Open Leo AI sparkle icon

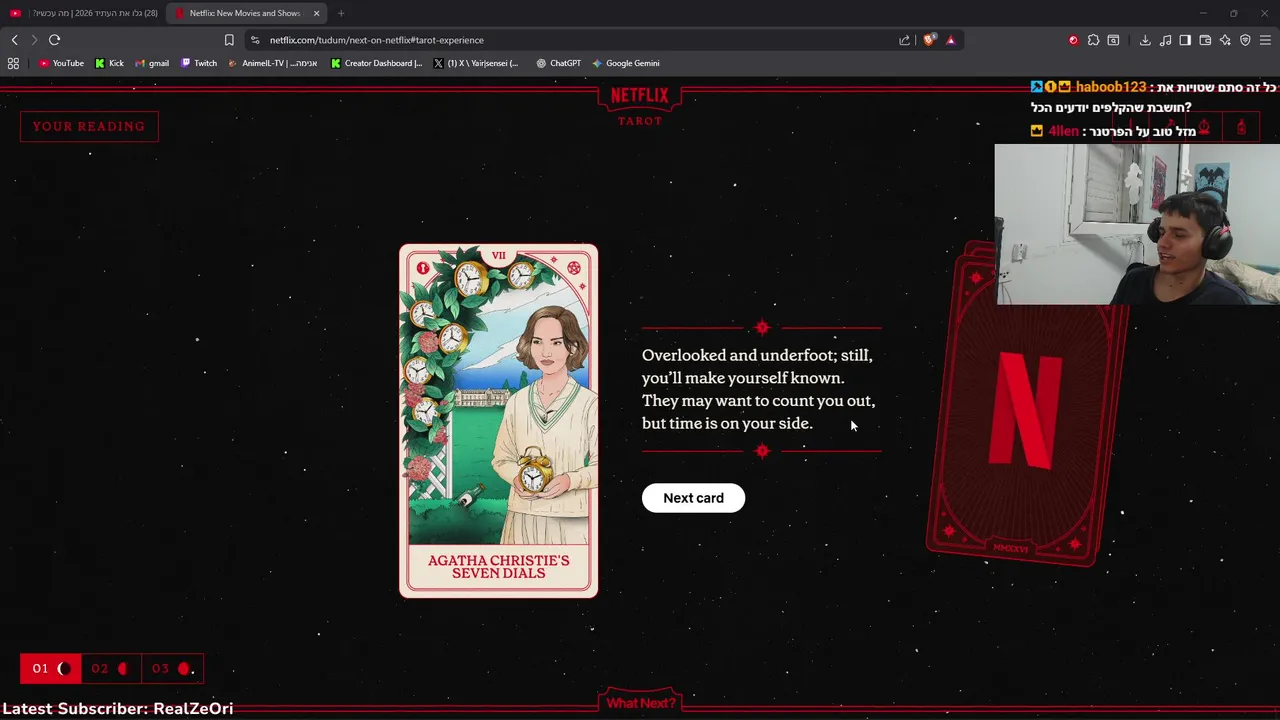point(1225,40)
